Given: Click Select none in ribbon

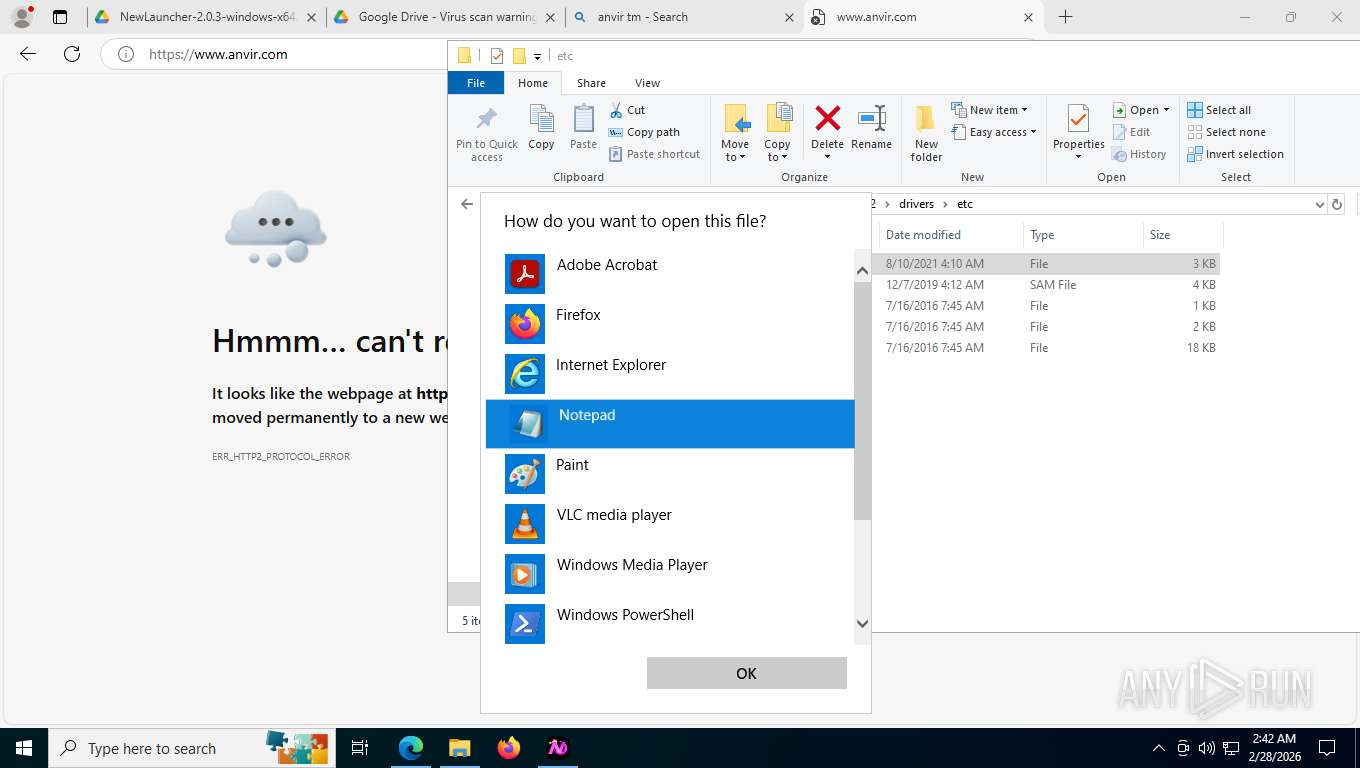Looking at the screenshot, I should point(1226,132).
